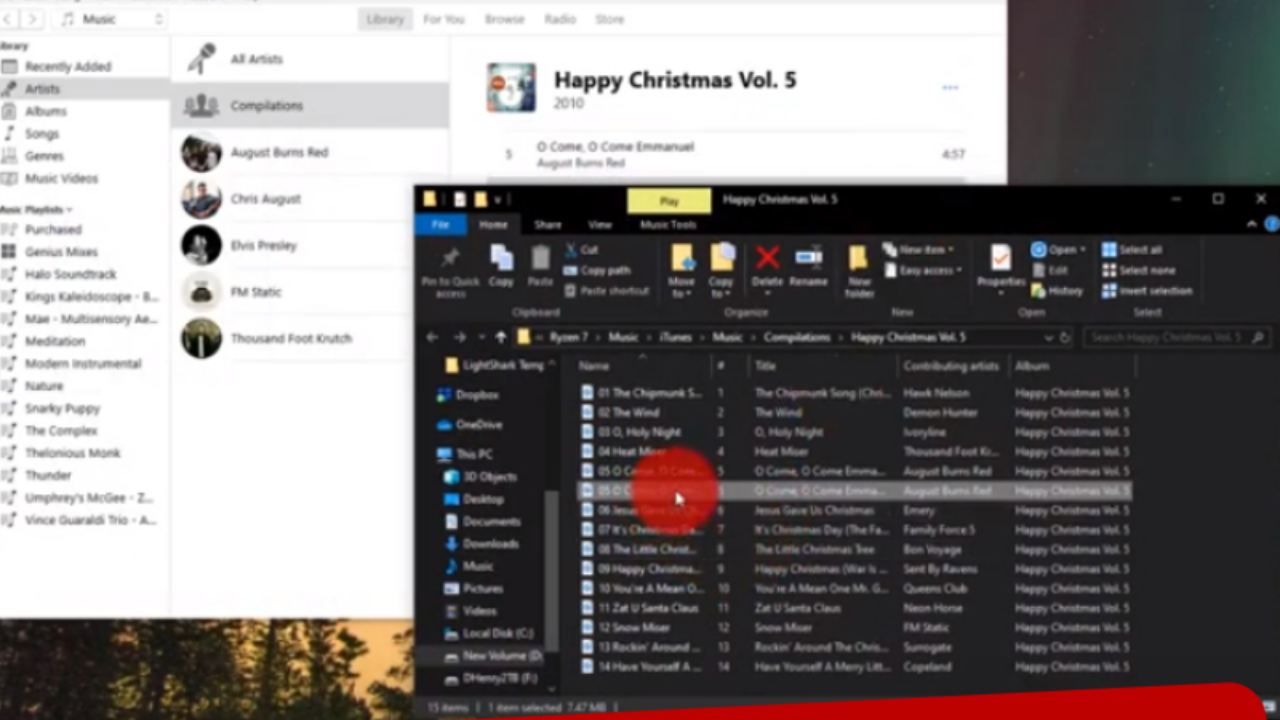Image resolution: width=1280 pixels, height=720 pixels.
Task: Click Select all in the ribbon
Action: (1132, 250)
